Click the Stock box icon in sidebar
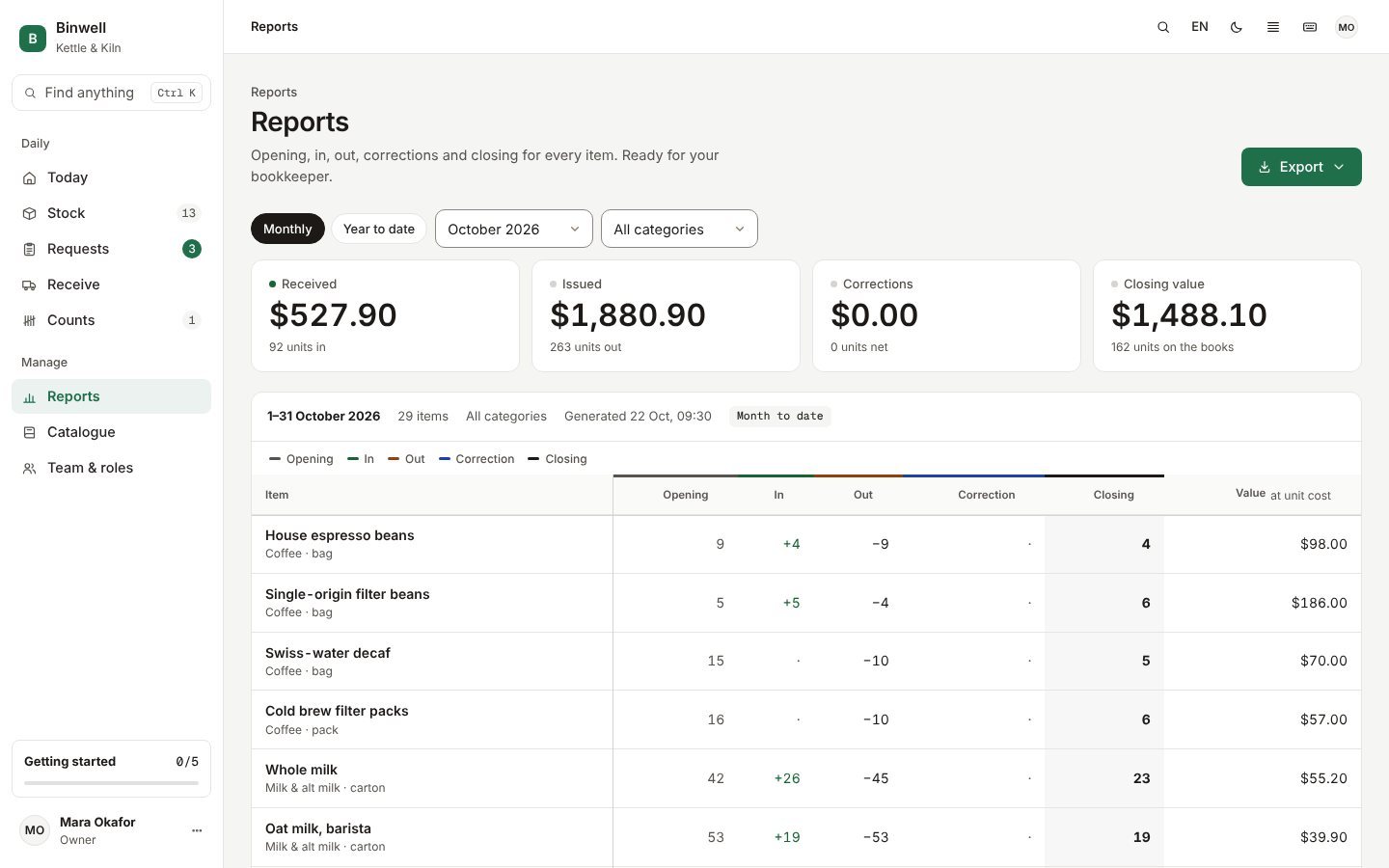The width and height of the screenshot is (1389, 868). point(29,214)
